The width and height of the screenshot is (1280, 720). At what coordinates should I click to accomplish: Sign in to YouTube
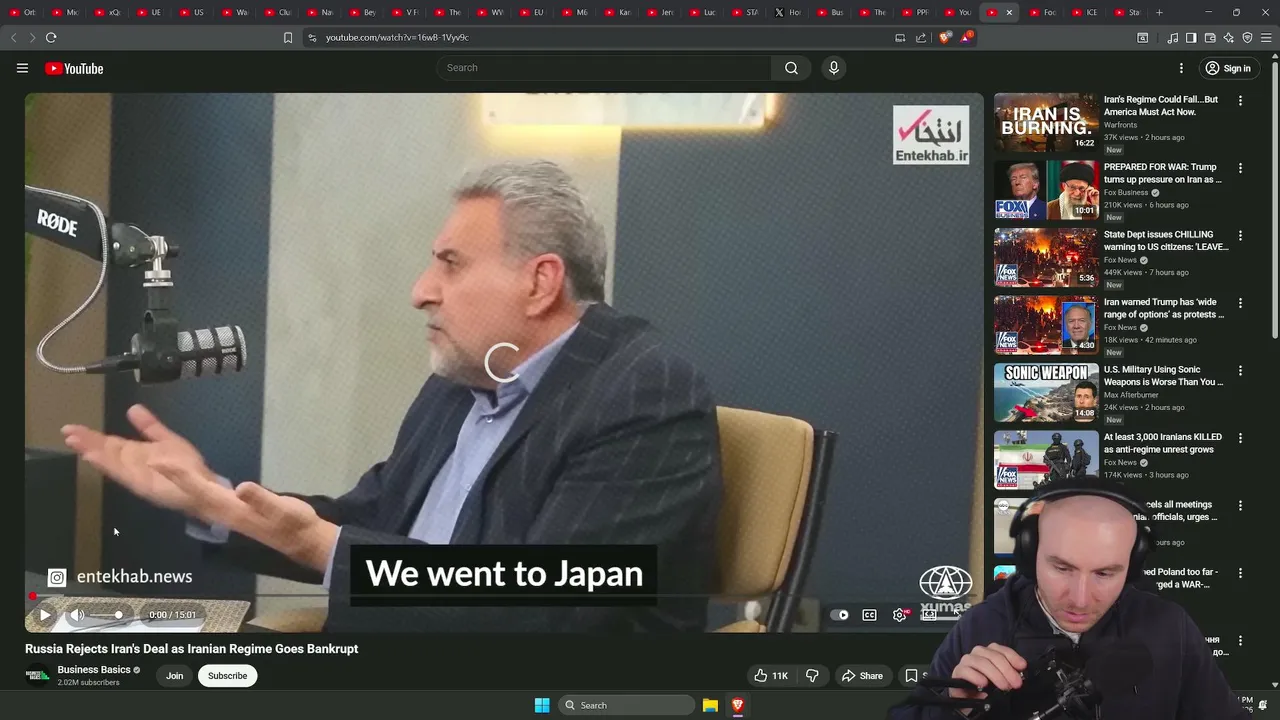(1228, 68)
